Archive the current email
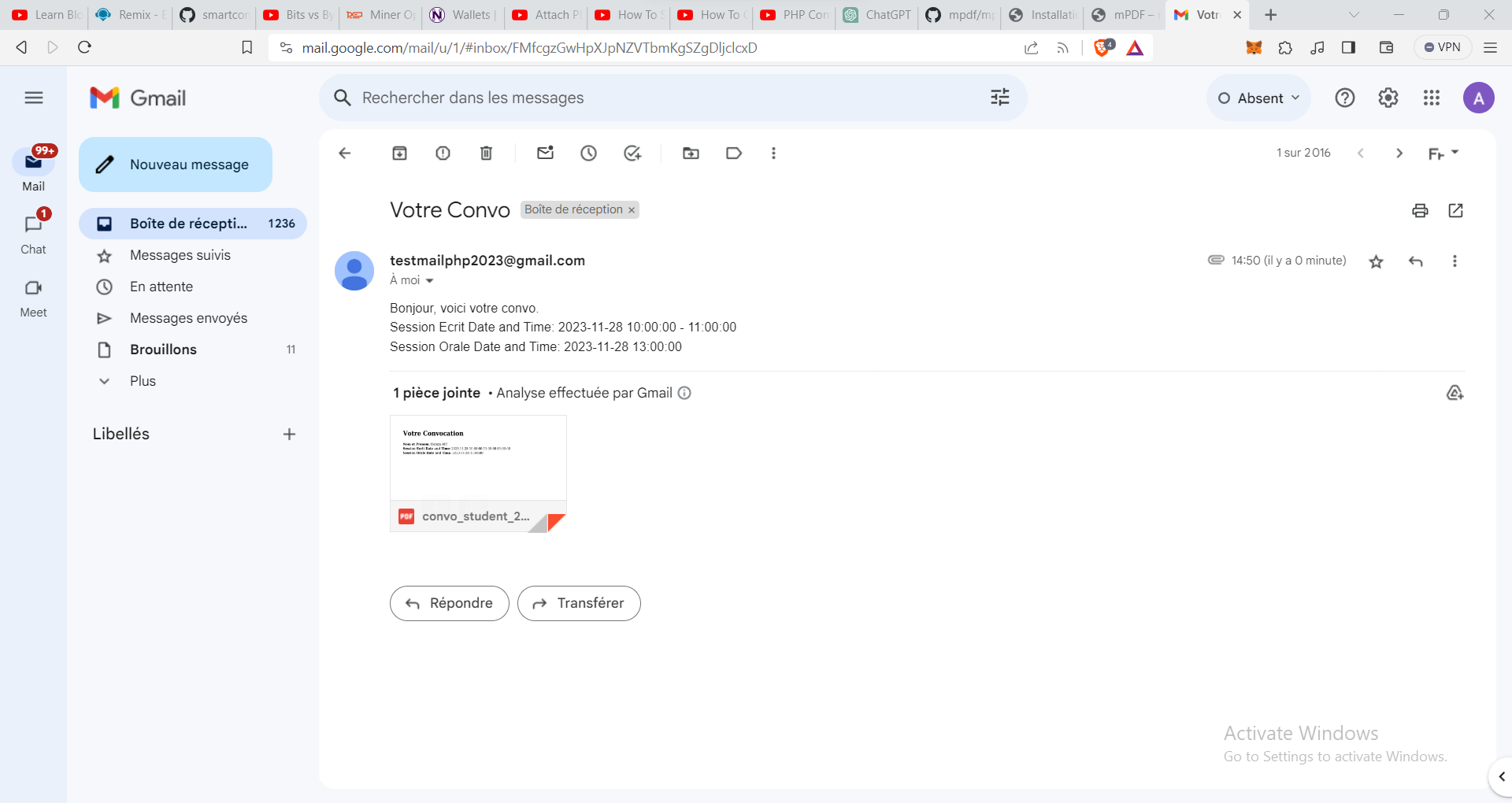The width and height of the screenshot is (1512, 803). coord(399,154)
